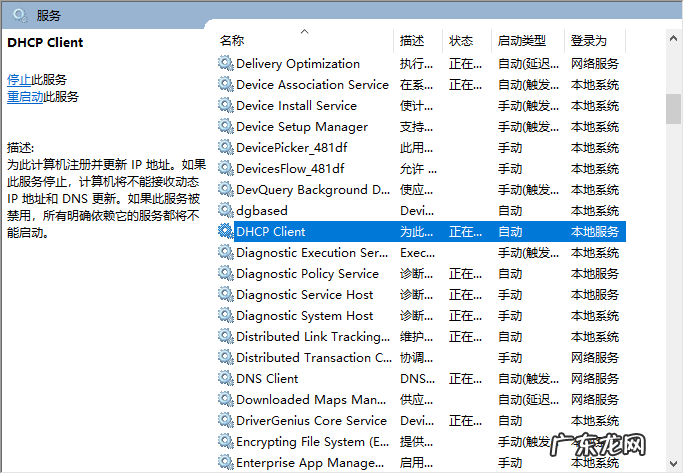Click the scrollbar down arrow

(674, 464)
